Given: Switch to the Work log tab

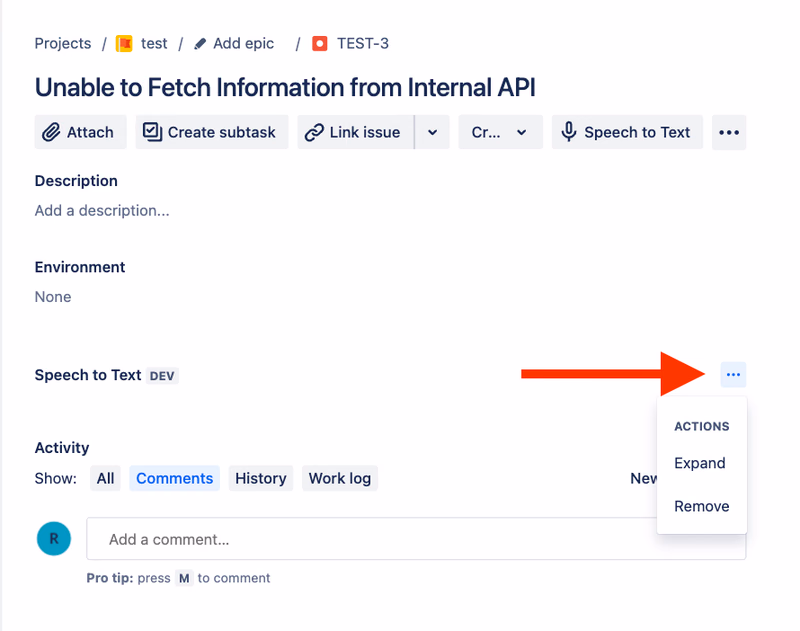Looking at the screenshot, I should tap(340, 478).
